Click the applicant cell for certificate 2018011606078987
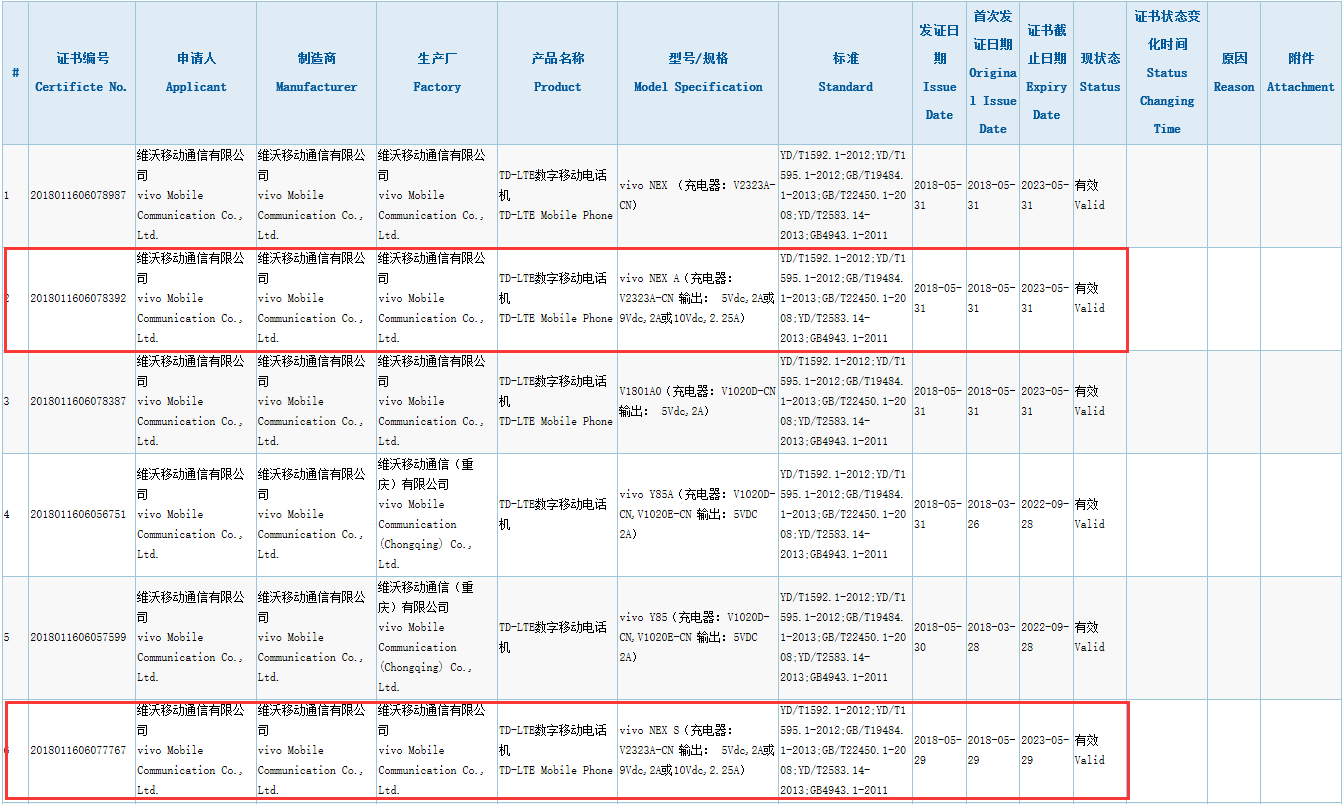This screenshot has height=804, width=1343. [196, 196]
